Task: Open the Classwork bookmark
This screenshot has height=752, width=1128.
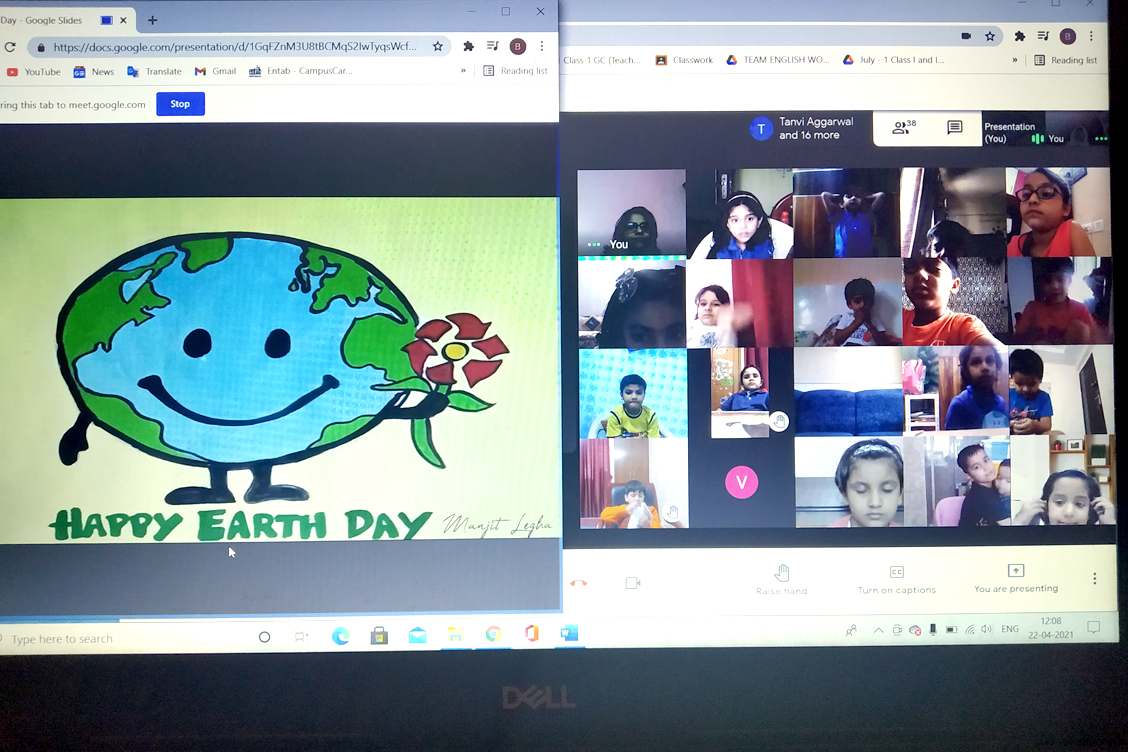Action: (684, 60)
